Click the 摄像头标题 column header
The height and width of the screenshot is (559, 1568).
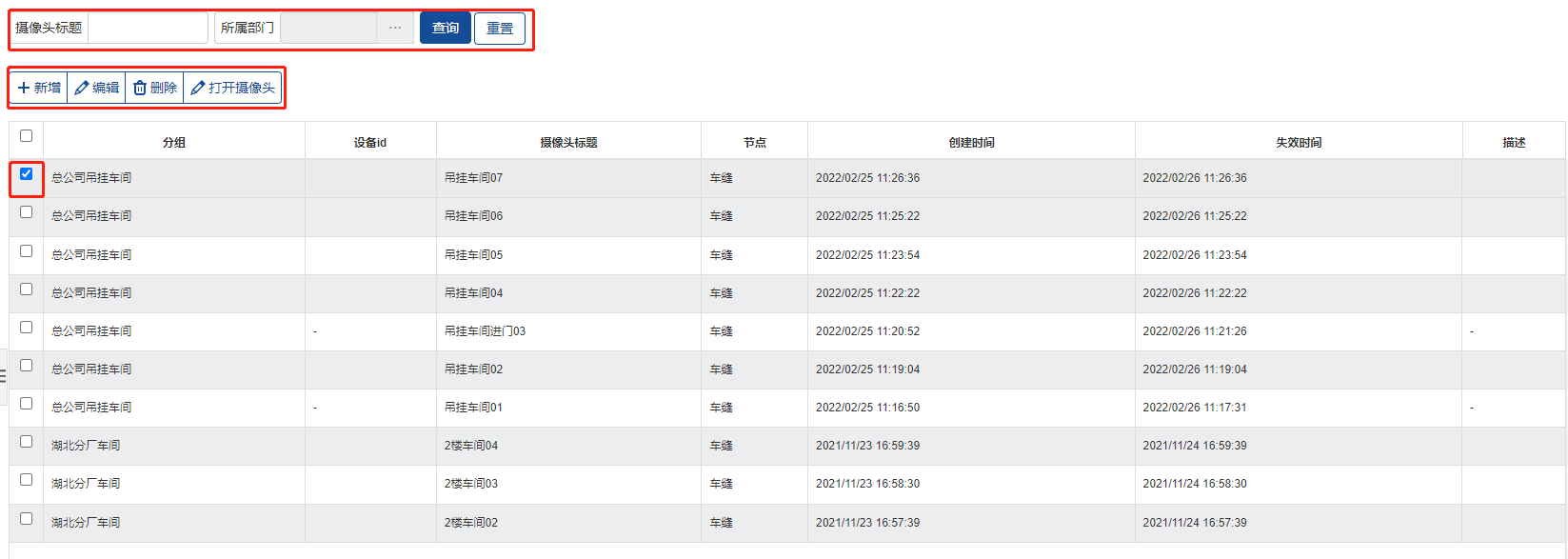click(x=568, y=143)
